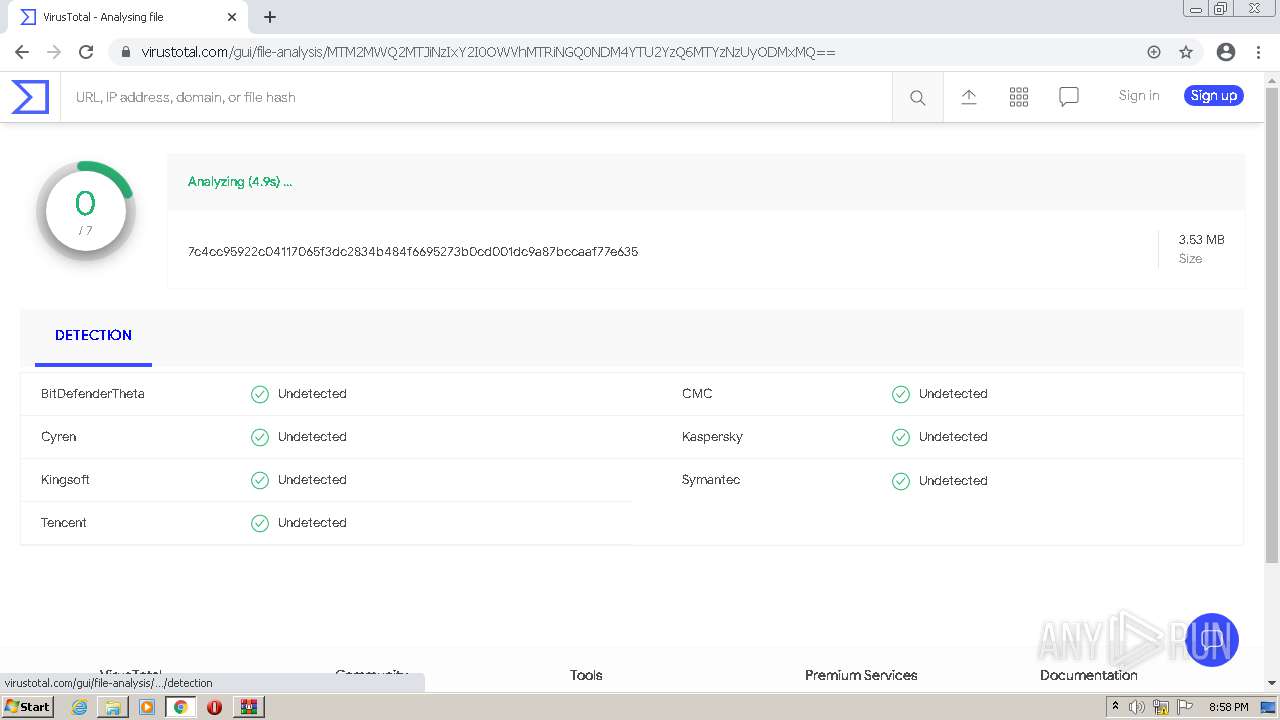Click the Analyzing status text
The width and height of the screenshot is (1280, 720).
[x=240, y=182]
